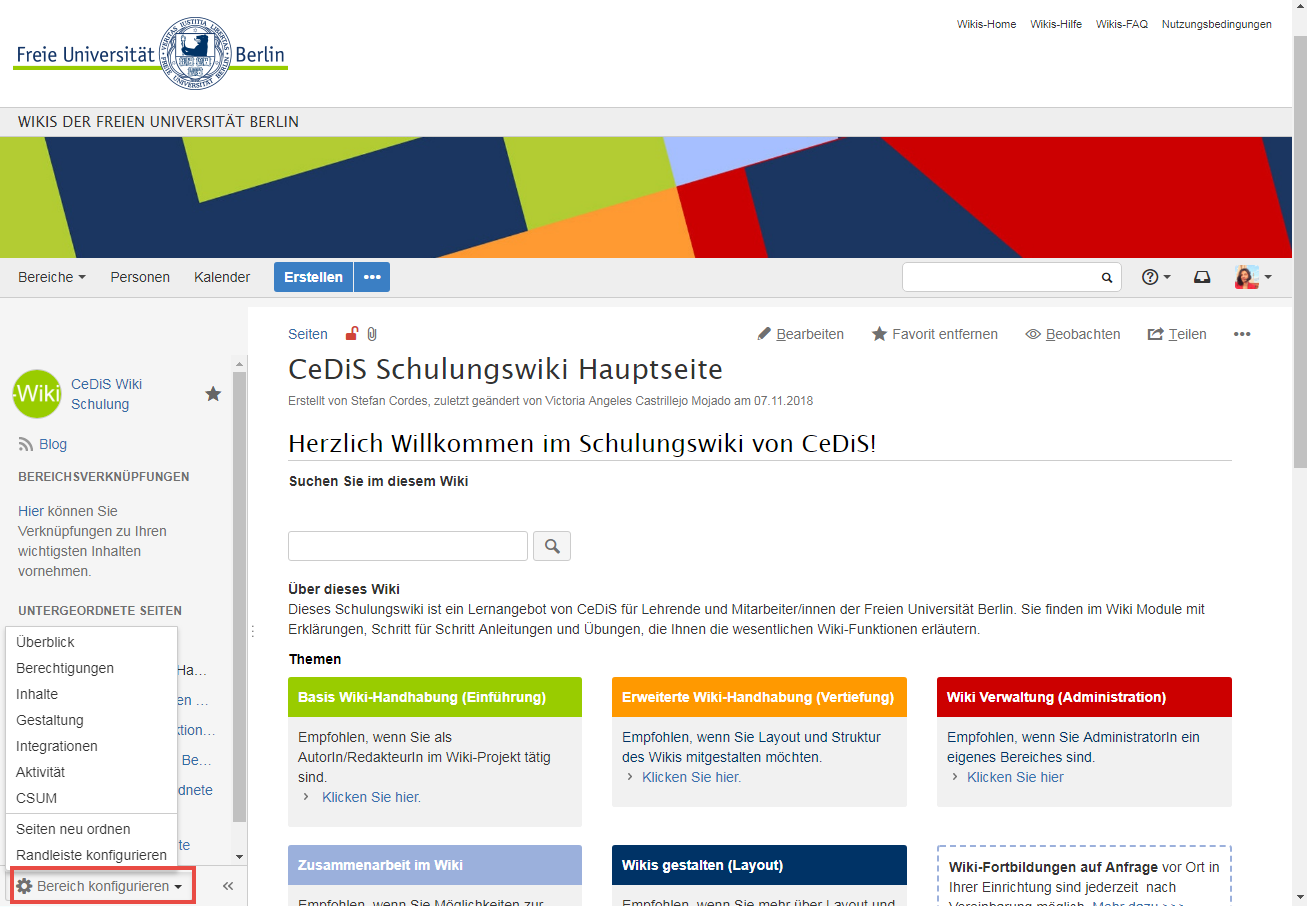
Task: Click the Zusammenarbeit im Wiki header
Action: point(435,865)
